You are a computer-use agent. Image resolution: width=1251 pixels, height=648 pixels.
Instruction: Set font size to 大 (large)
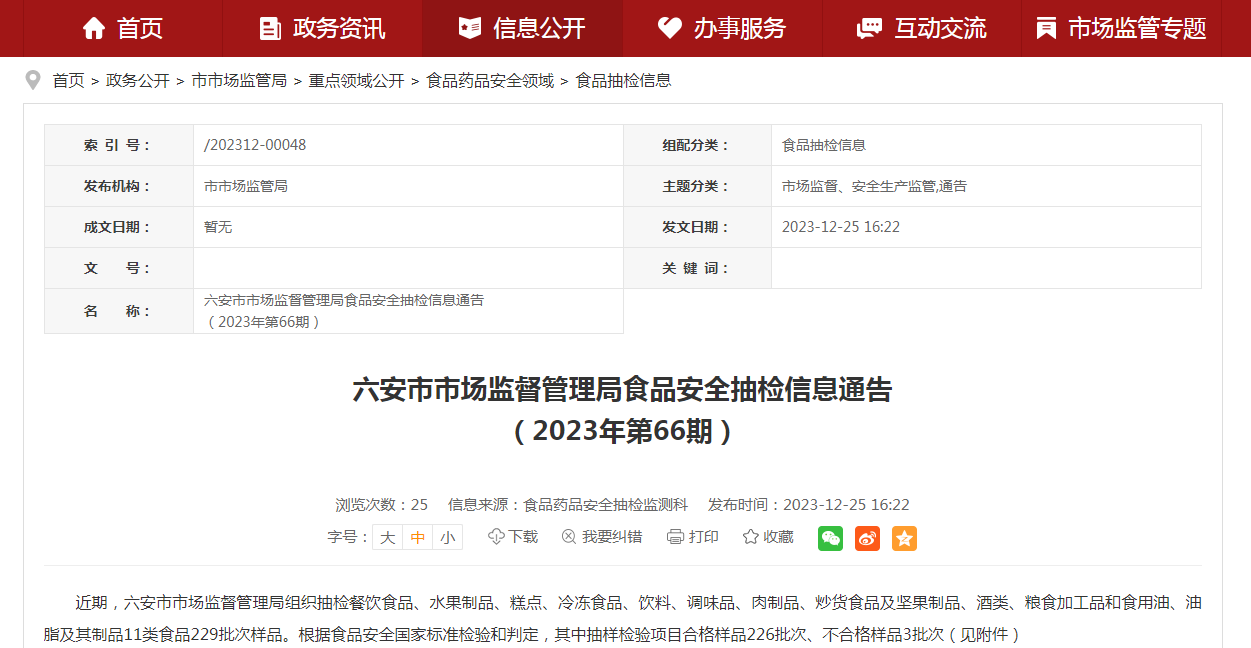388,538
